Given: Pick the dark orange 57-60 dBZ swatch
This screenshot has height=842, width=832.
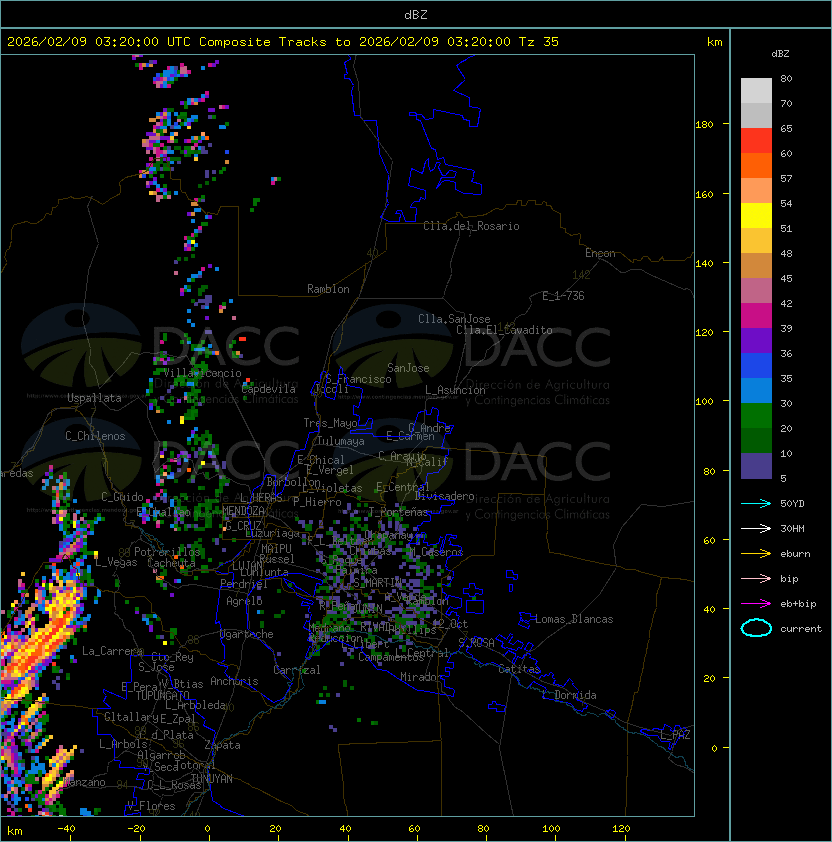Looking at the screenshot, I should pos(756,165).
